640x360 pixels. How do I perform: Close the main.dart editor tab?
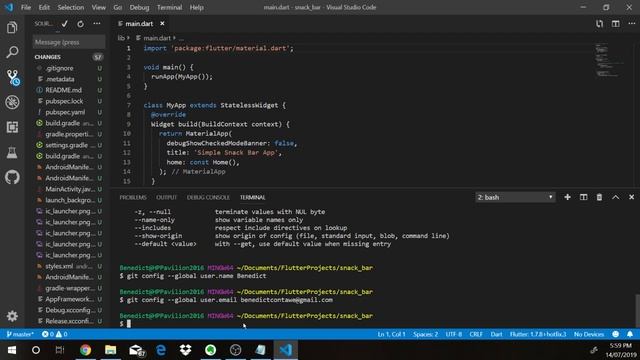162,24
